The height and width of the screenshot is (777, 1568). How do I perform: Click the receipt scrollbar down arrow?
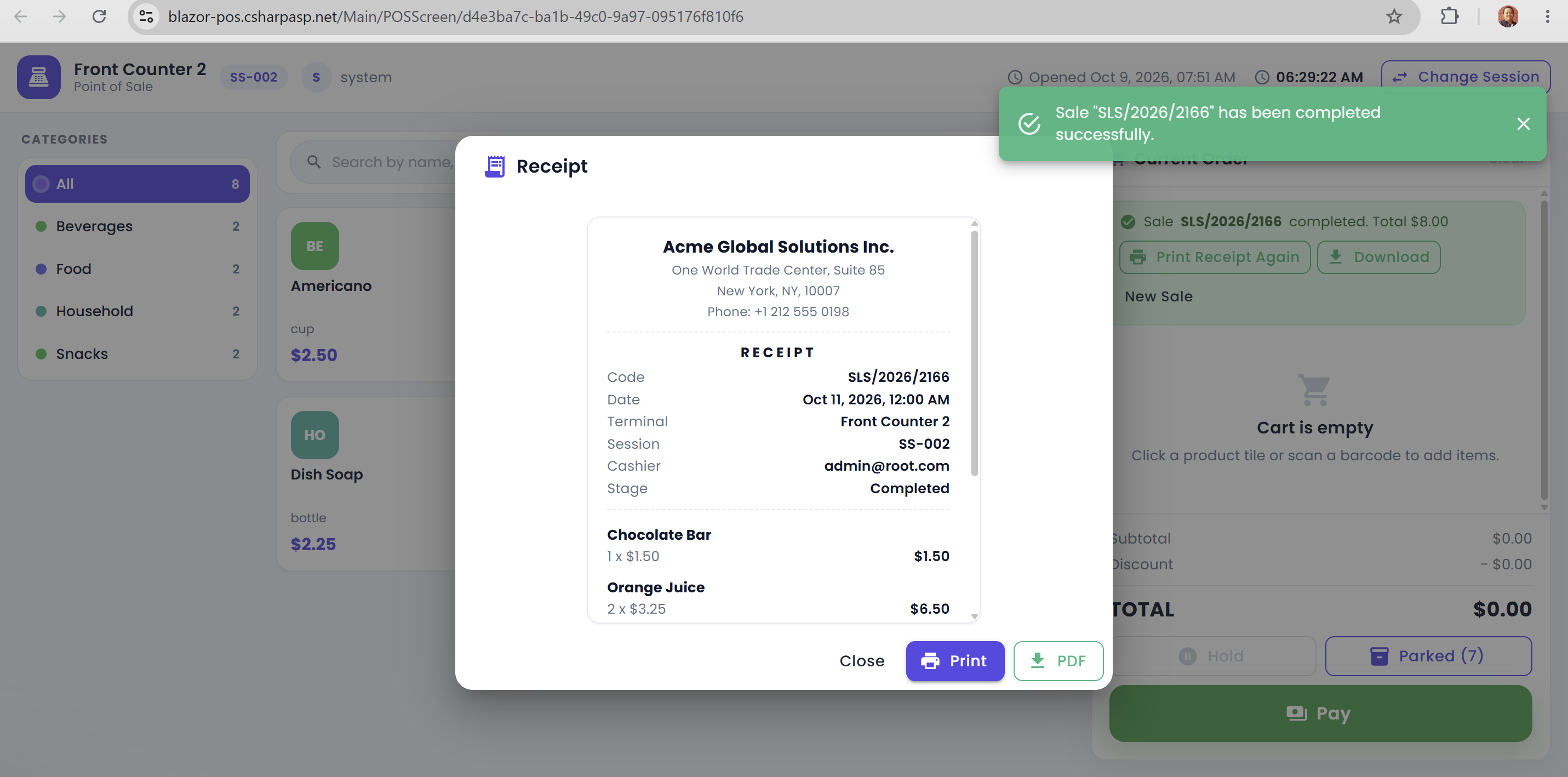tap(975, 616)
